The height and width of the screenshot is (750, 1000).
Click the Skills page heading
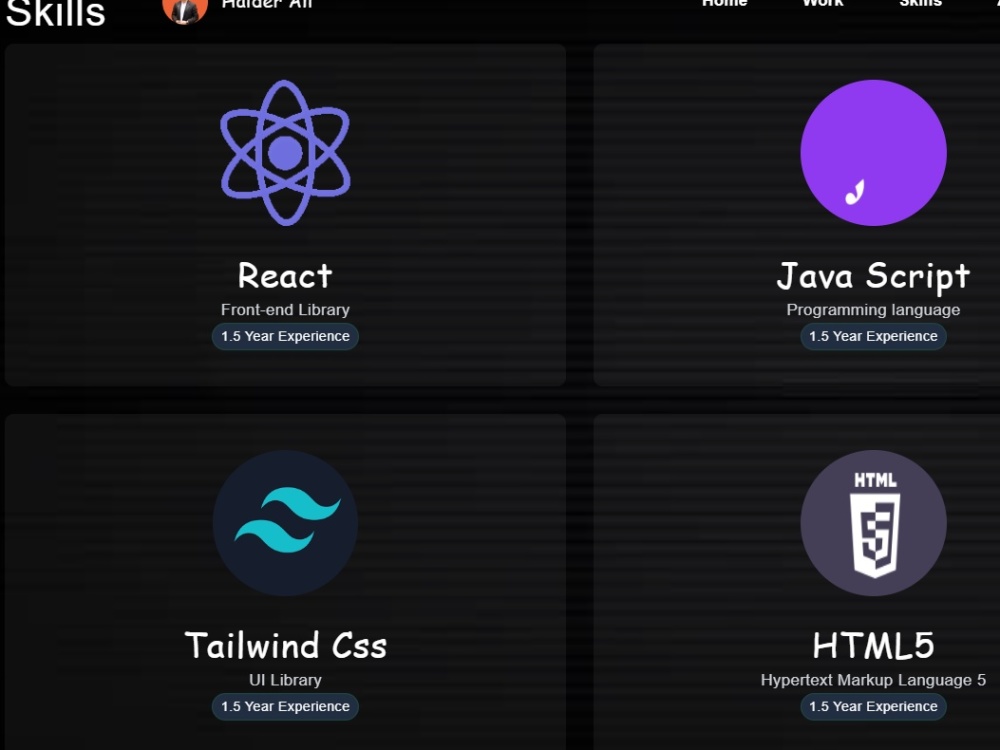pos(55,14)
